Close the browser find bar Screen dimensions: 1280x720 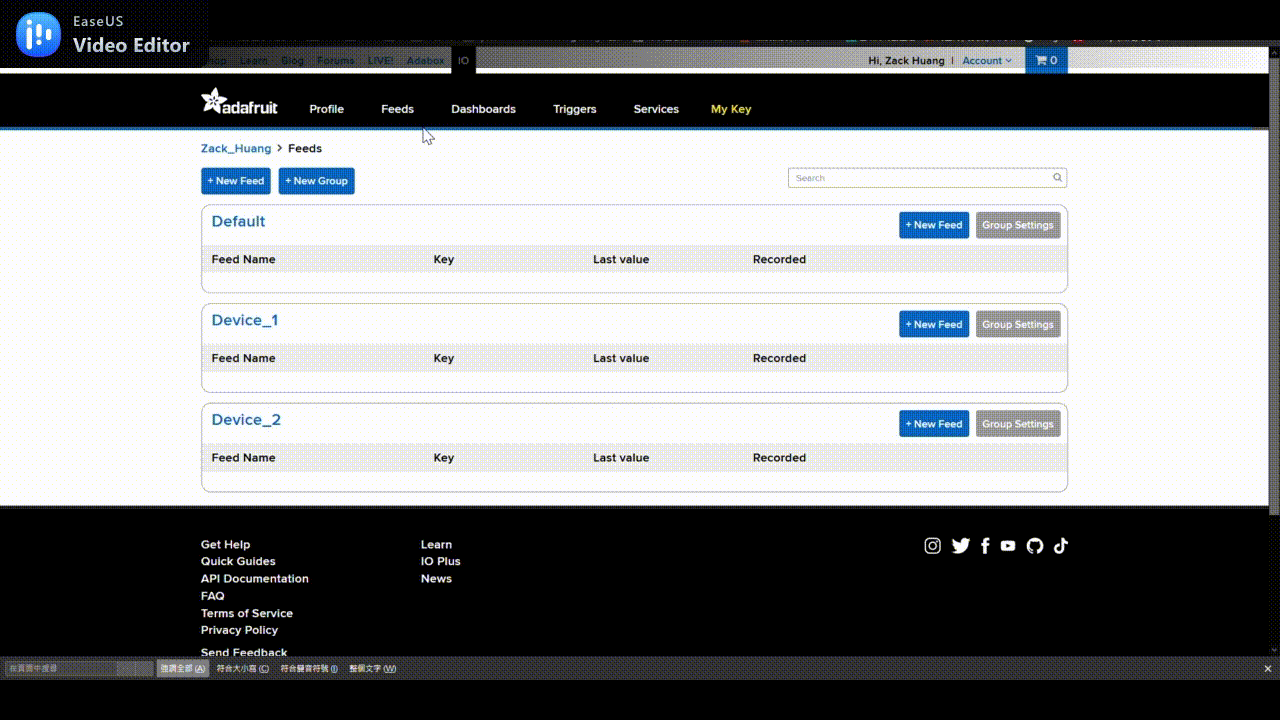pyautogui.click(x=1268, y=669)
